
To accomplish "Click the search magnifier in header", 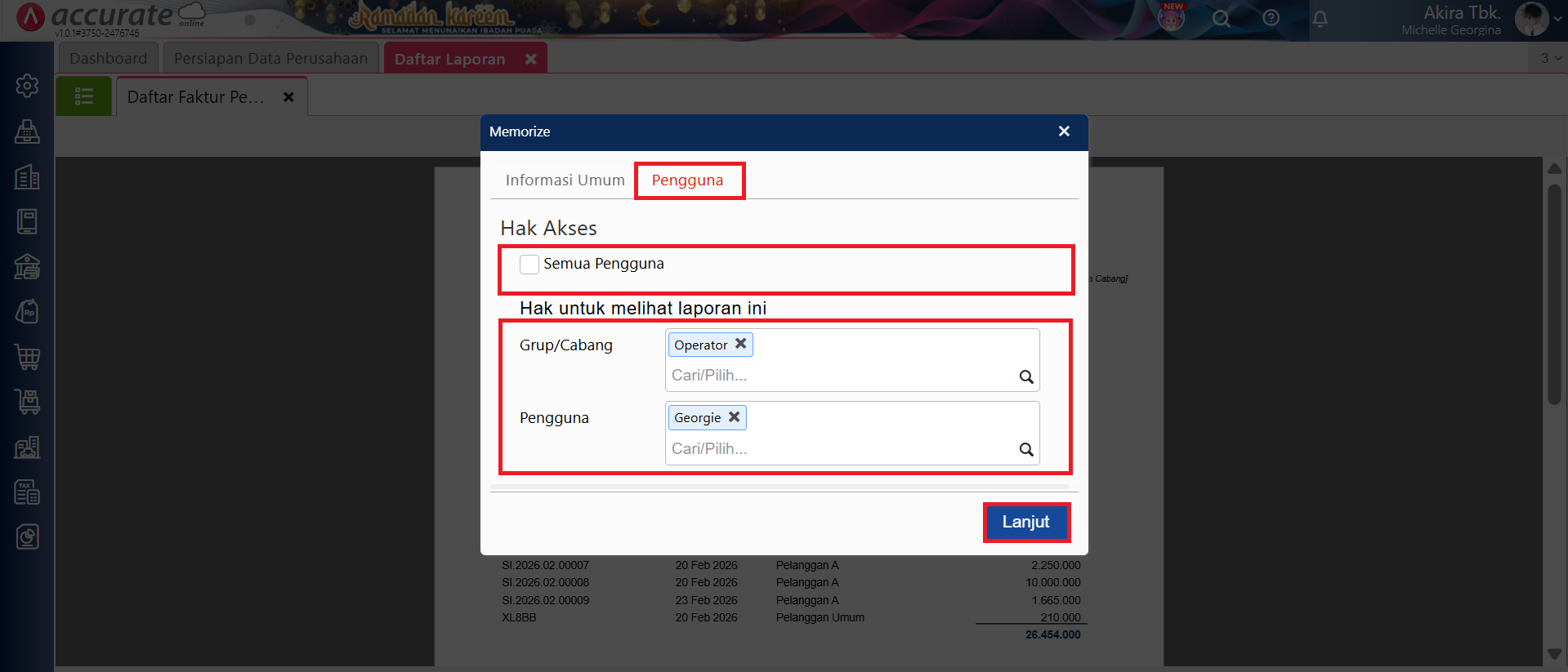I will point(1221,18).
